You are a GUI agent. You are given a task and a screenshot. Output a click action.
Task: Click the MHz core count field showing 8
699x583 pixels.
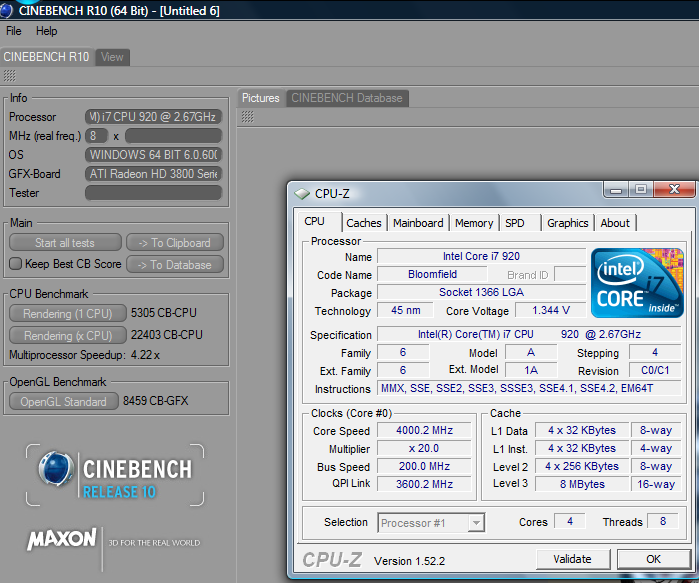pos(96,135)
